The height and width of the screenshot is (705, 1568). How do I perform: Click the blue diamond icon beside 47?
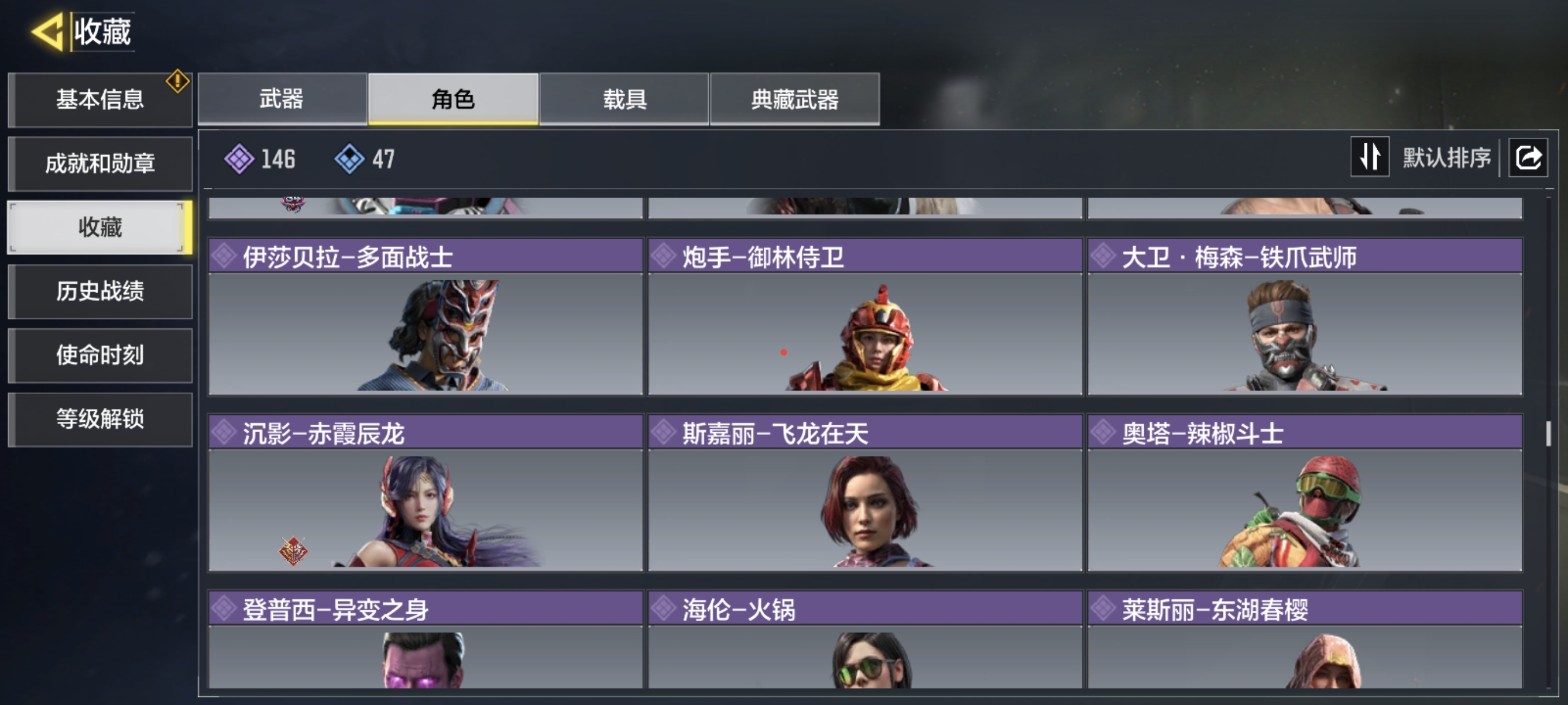349,159
